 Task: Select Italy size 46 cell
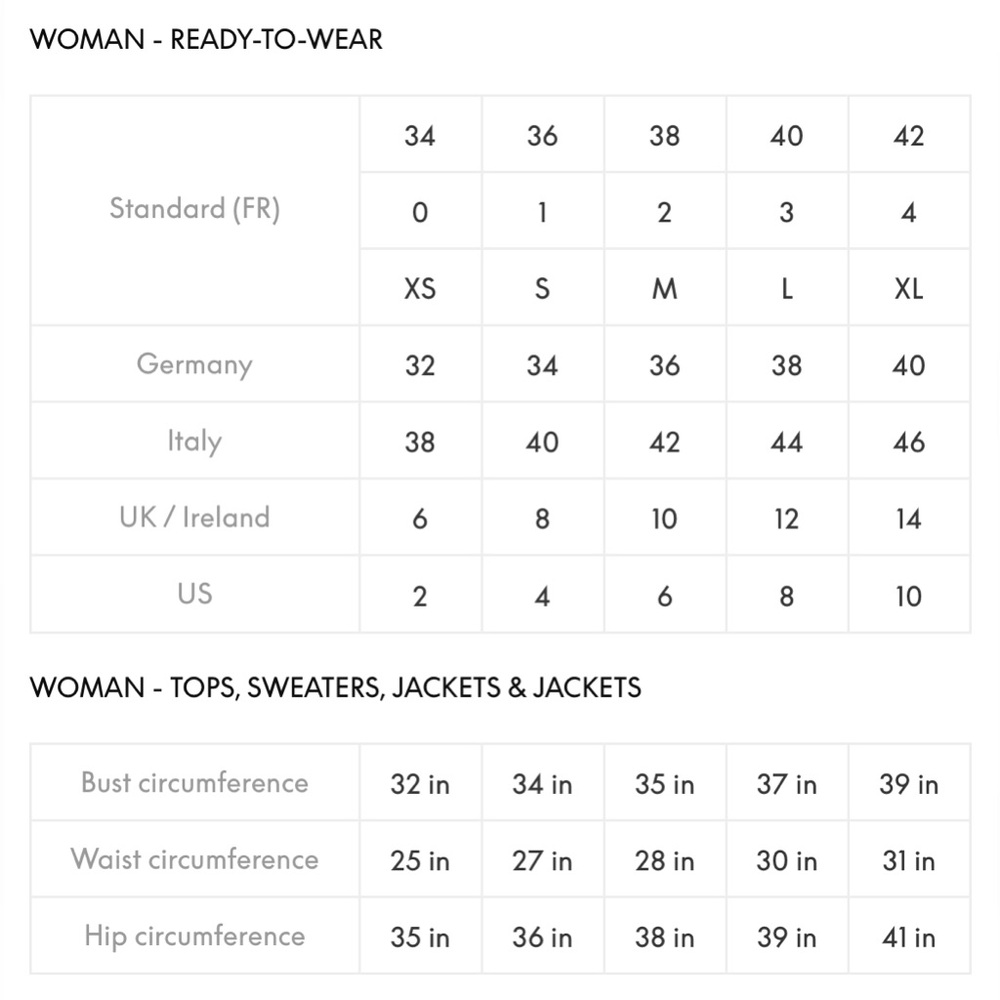[908, 442]
